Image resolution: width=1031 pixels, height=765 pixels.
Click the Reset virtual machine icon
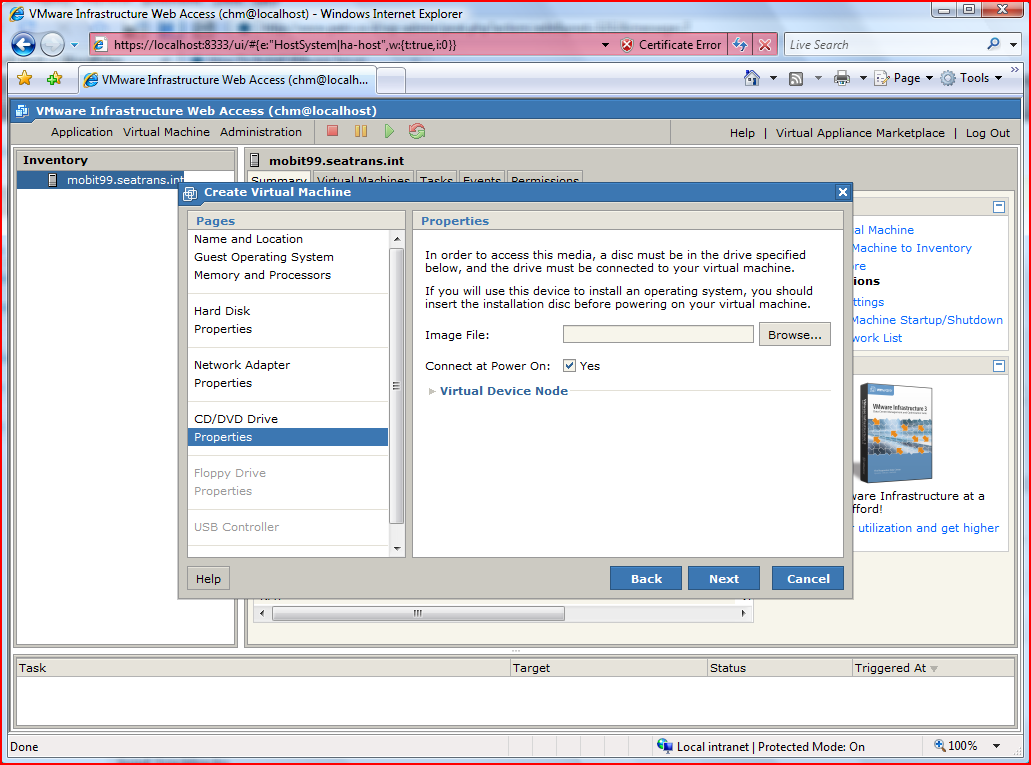[417, 131]
